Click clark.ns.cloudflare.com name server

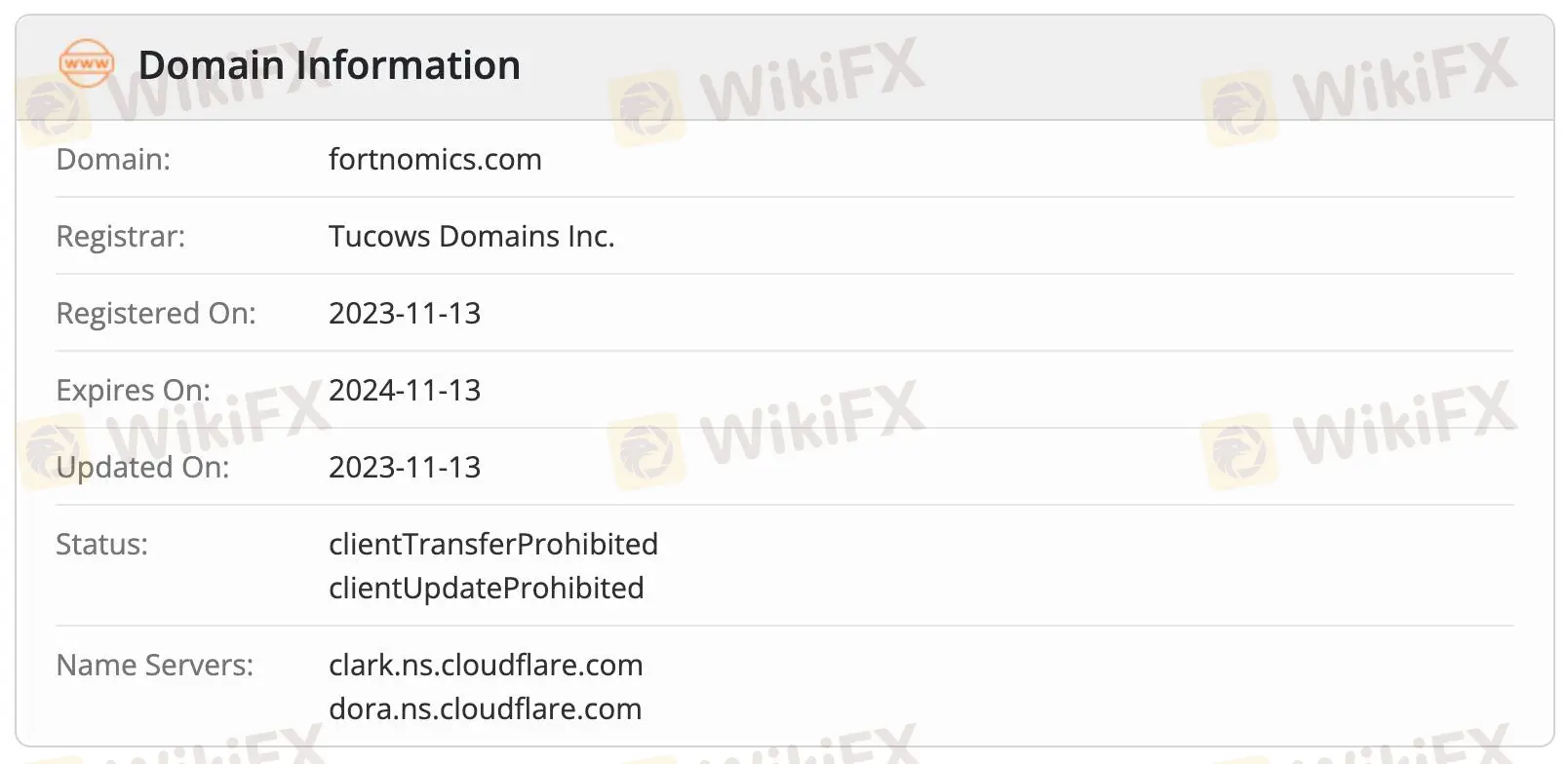[486, 665]
